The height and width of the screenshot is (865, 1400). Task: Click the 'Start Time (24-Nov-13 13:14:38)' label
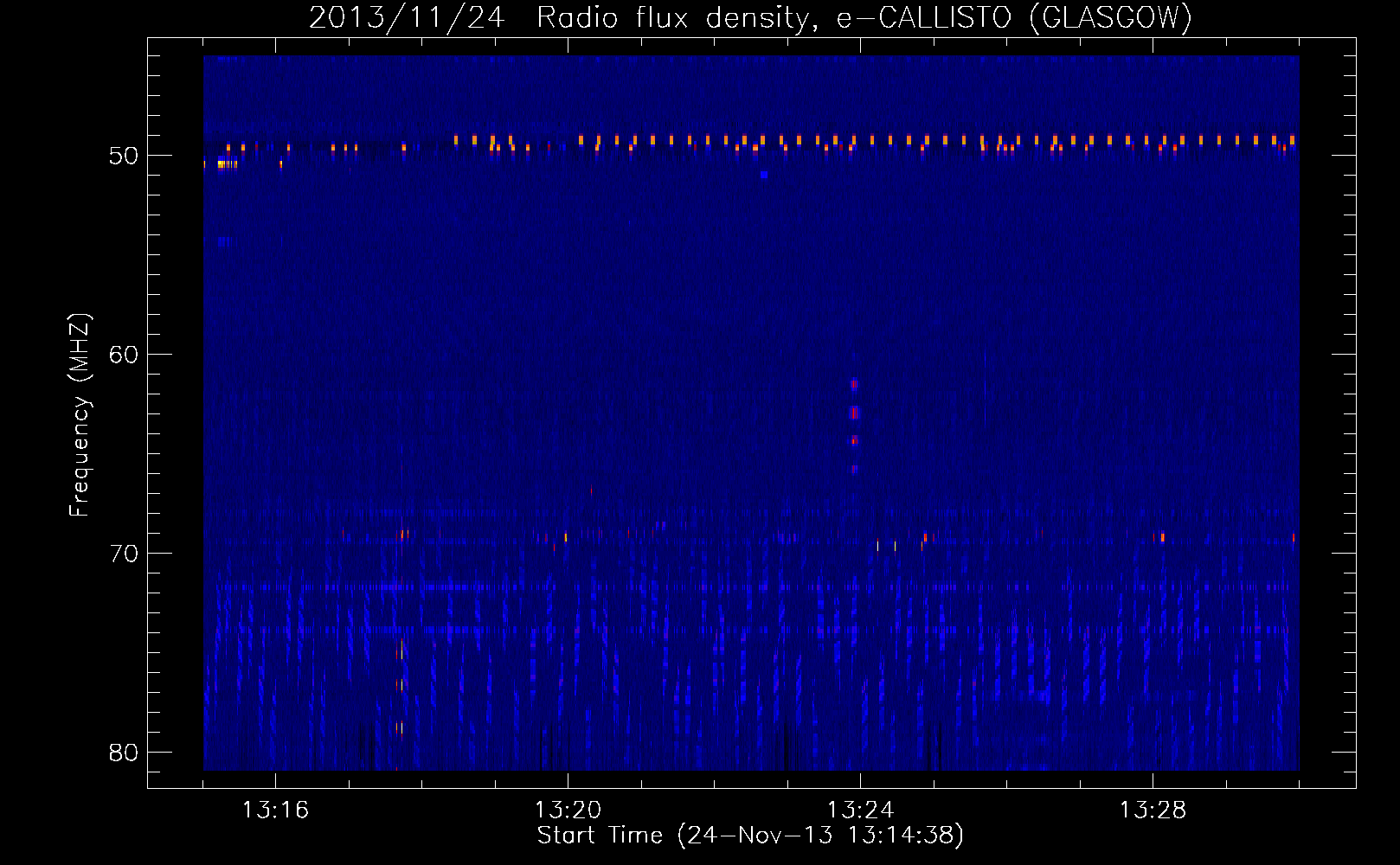[x=750, y=836]
